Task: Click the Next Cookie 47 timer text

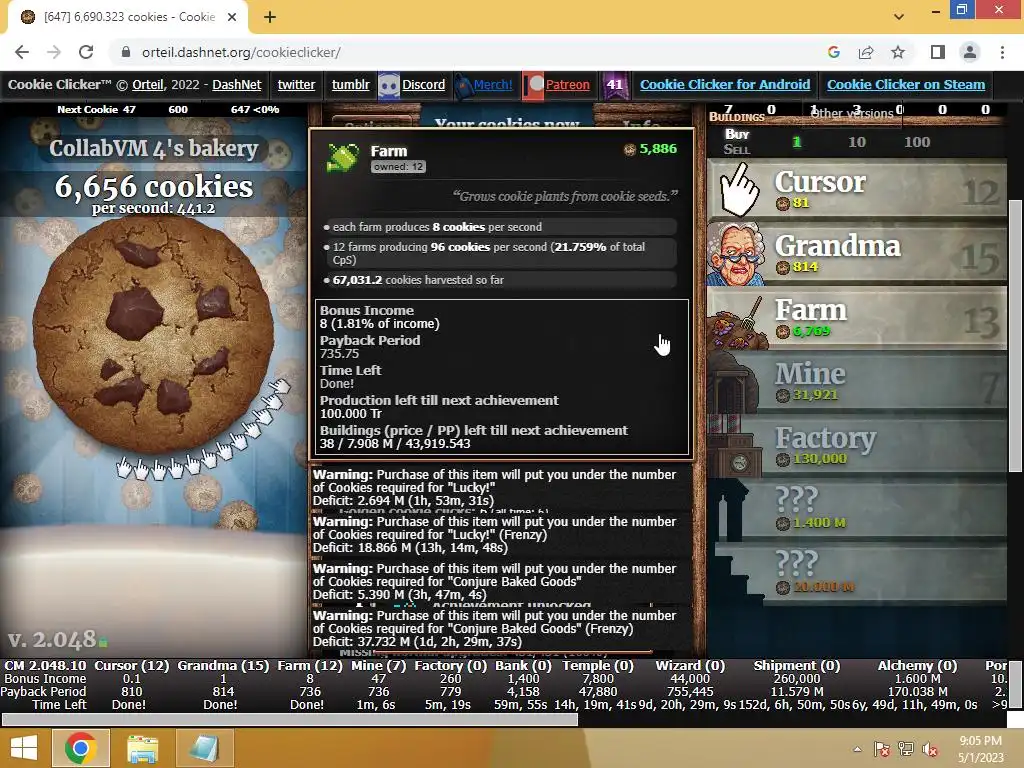Action: 96,110
